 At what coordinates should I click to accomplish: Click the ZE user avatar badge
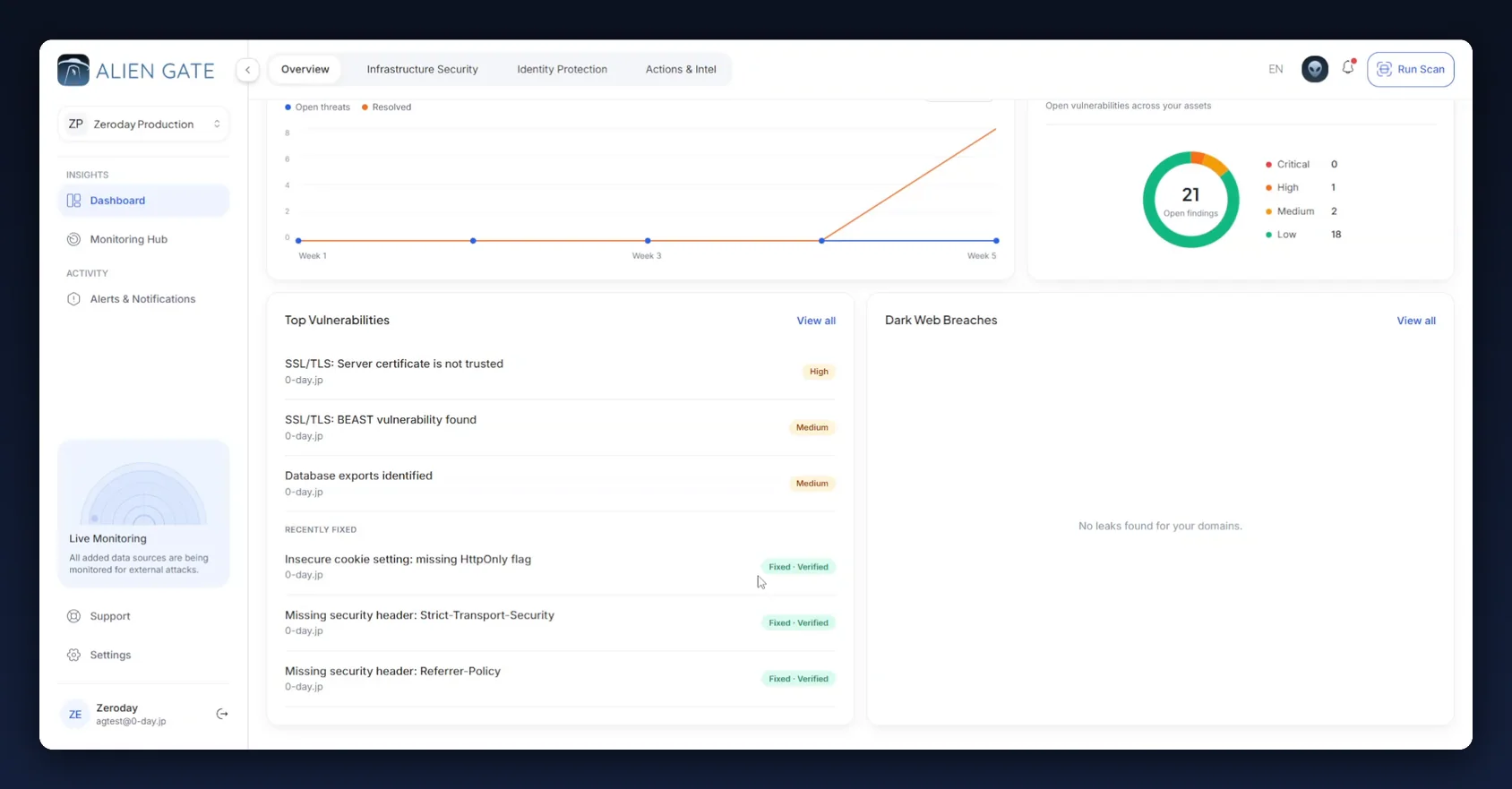(75, 714)
